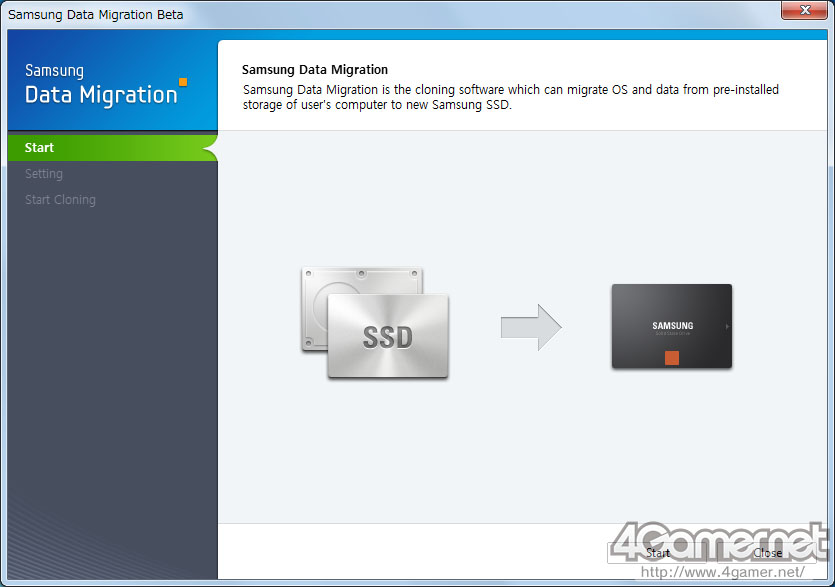
Task: Select the Start step in sidebar
Action: [112, 148]
